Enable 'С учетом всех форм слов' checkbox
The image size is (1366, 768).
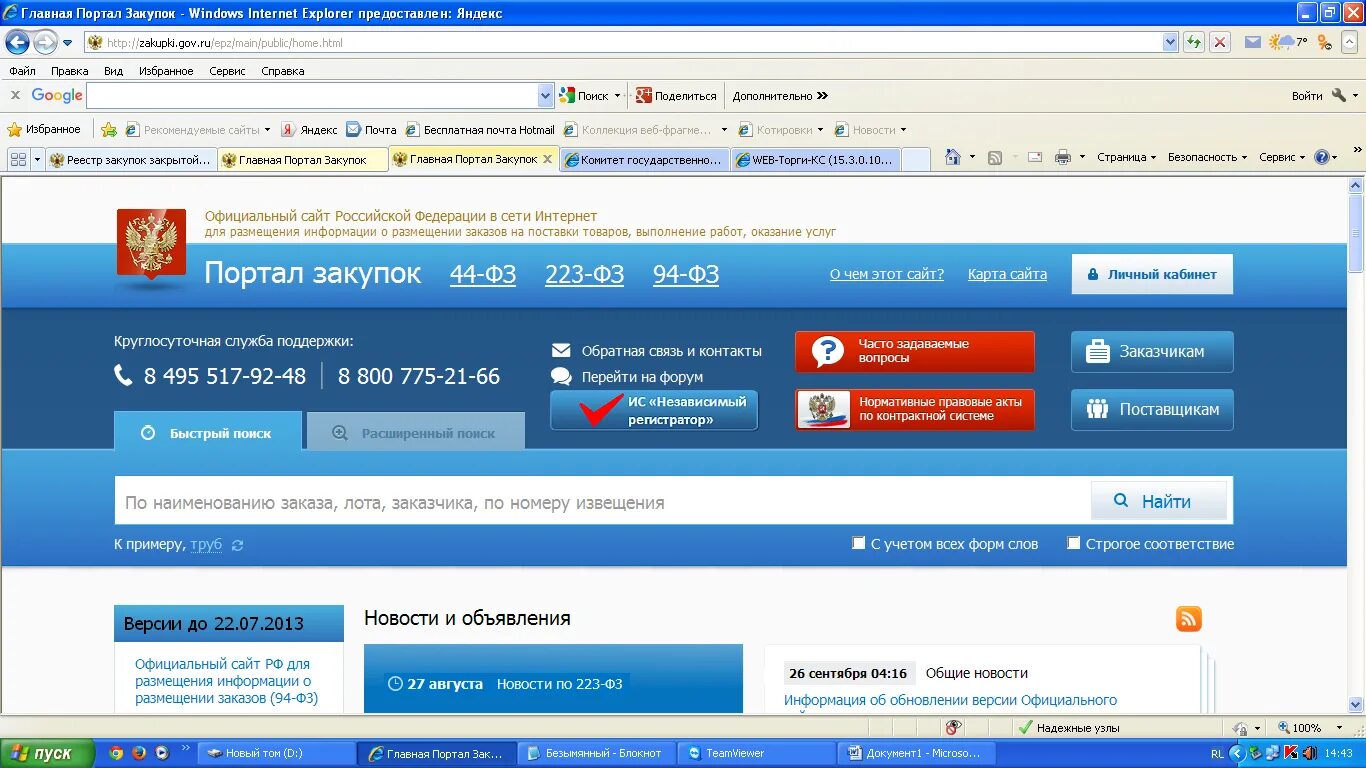pyautogui.click(x=858, y=543)
